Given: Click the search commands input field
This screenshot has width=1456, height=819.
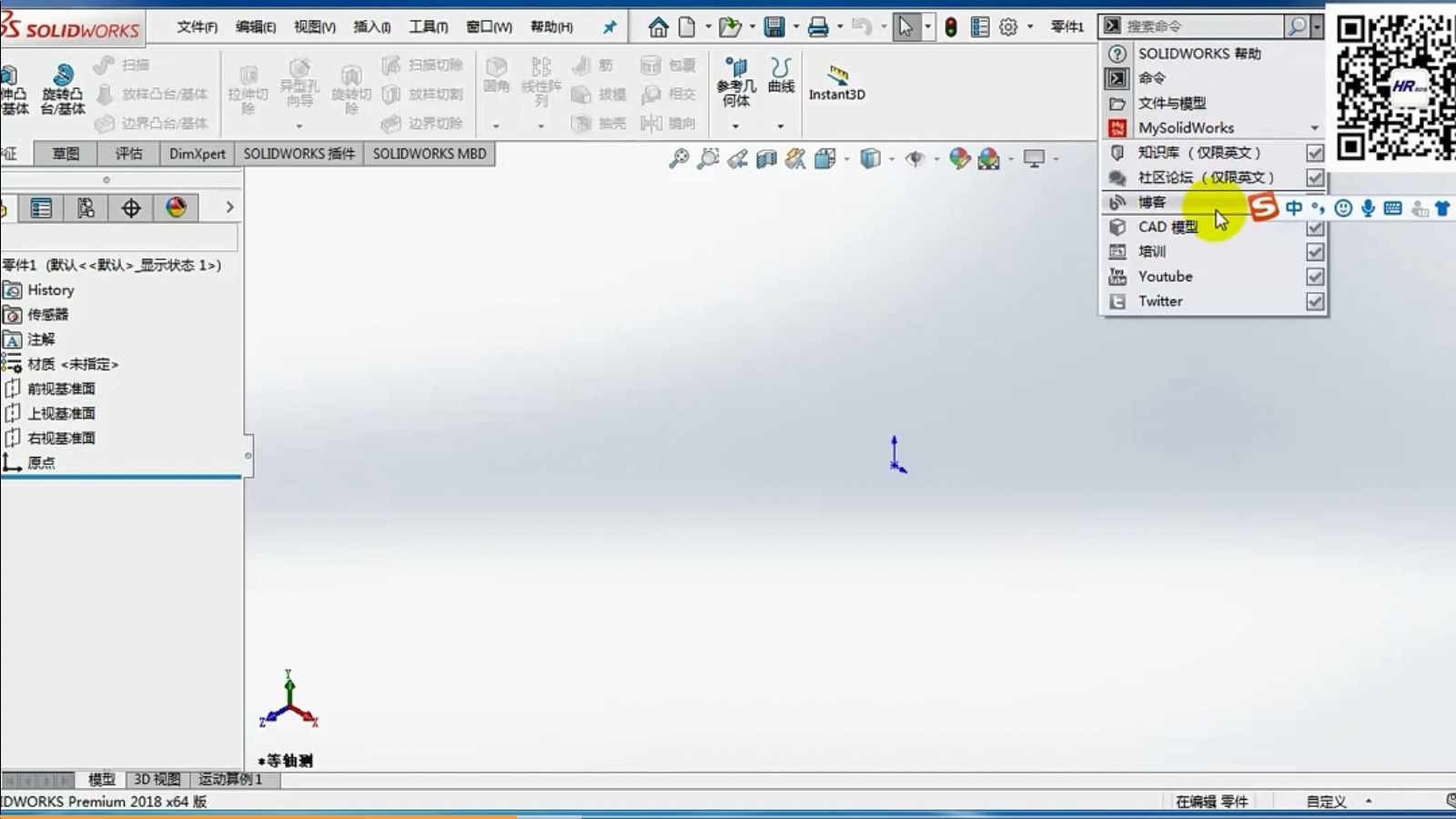Looking at the screenshot, I should 1201,26.
